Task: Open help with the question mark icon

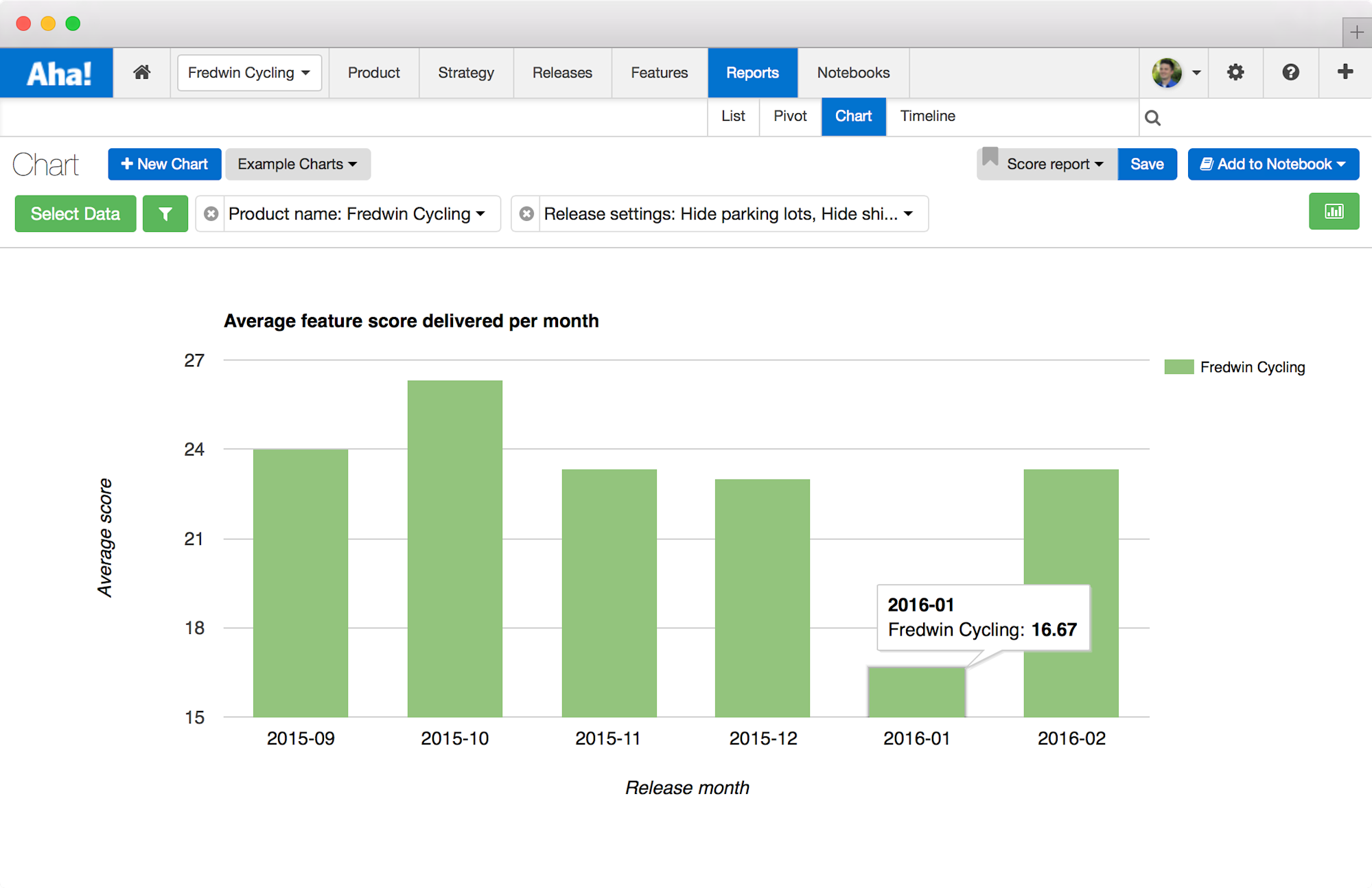Action: click(x=1290, y=72)
